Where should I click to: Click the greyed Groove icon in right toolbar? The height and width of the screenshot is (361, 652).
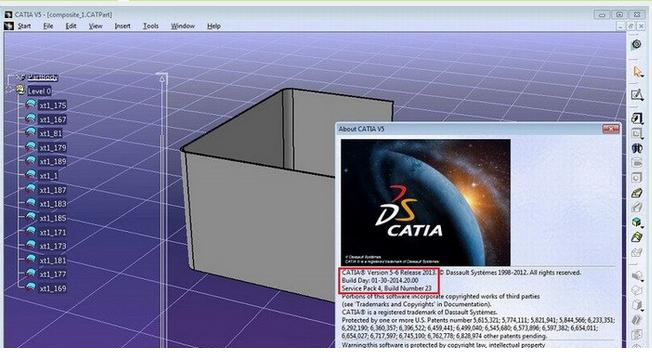coord(637,163)
